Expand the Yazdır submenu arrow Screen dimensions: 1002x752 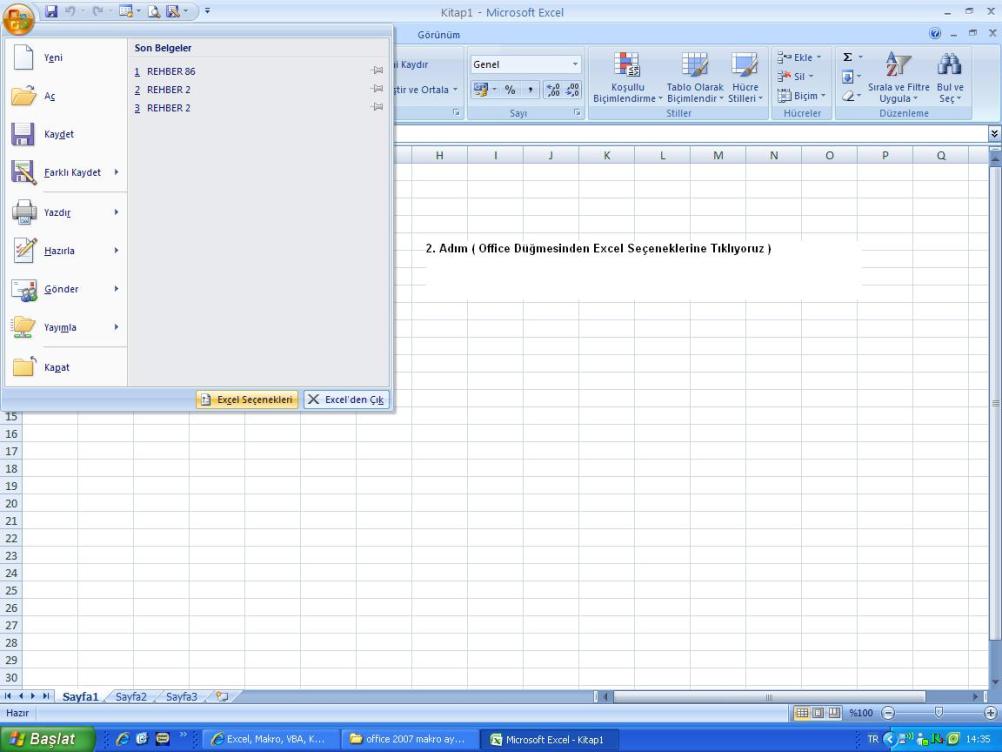click(x=116, y=212)
